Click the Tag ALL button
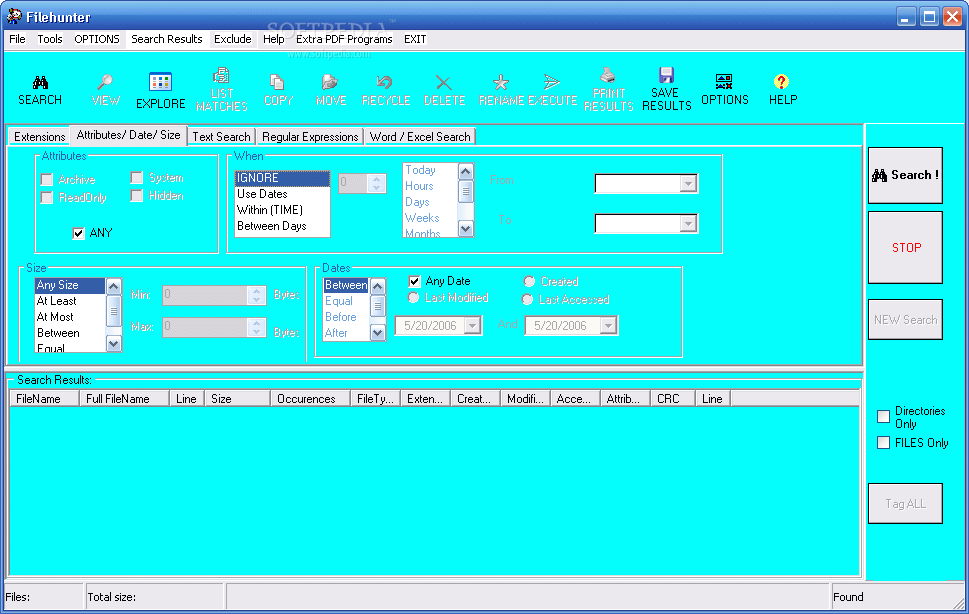The width and height of the screenshot is (969, 614). pyautogui.click(x=905, y=503)
